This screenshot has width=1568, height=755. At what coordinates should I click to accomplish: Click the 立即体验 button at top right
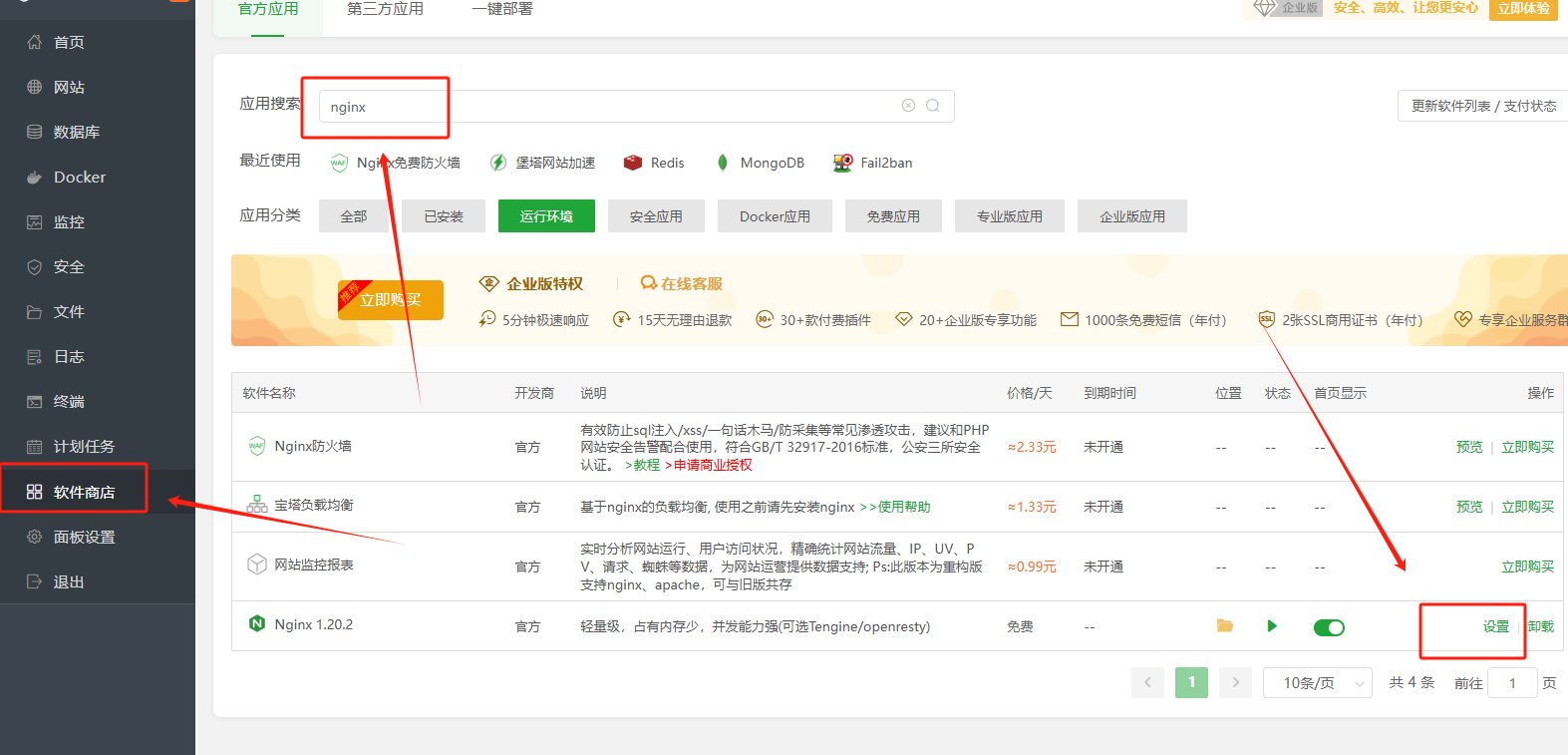[x=1523, y=8]
